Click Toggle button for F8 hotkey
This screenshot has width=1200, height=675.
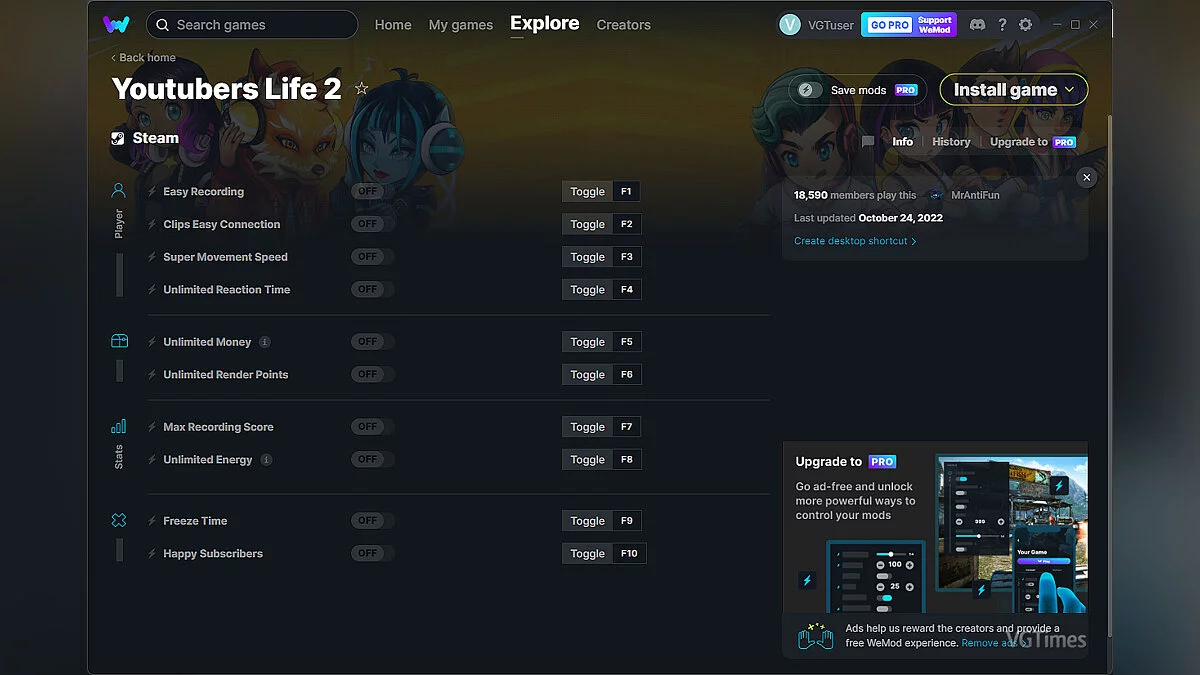[587, 459]
